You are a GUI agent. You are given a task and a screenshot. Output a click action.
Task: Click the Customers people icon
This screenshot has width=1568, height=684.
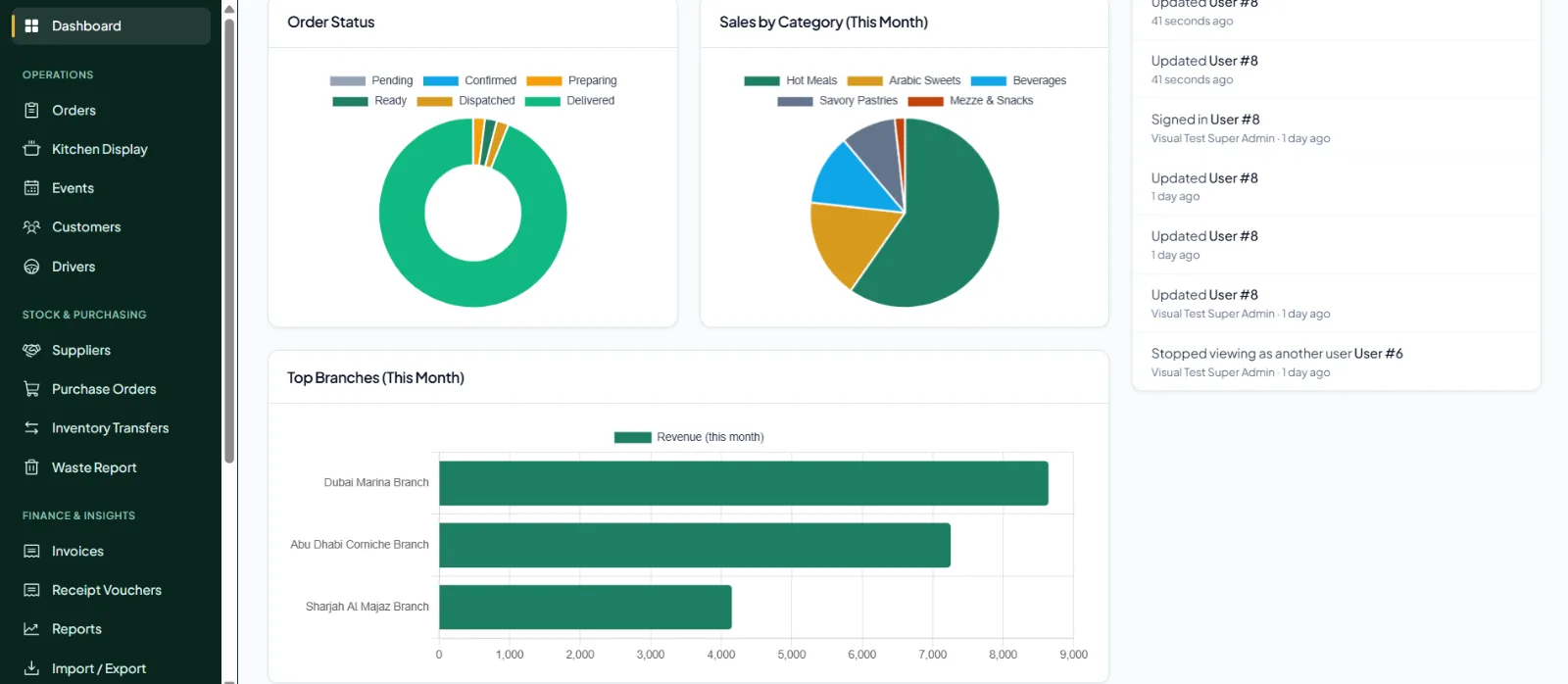pos(31,227)
